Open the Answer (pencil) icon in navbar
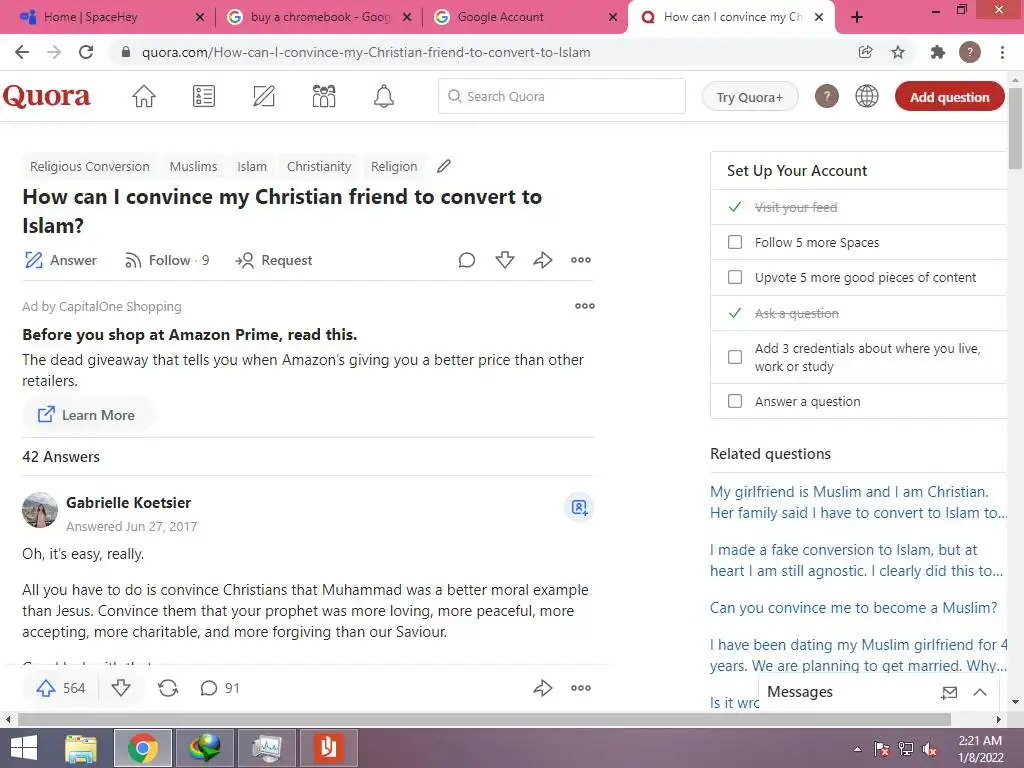Image resolution: width=1024 pixels, height=768 pixels. 264,97
